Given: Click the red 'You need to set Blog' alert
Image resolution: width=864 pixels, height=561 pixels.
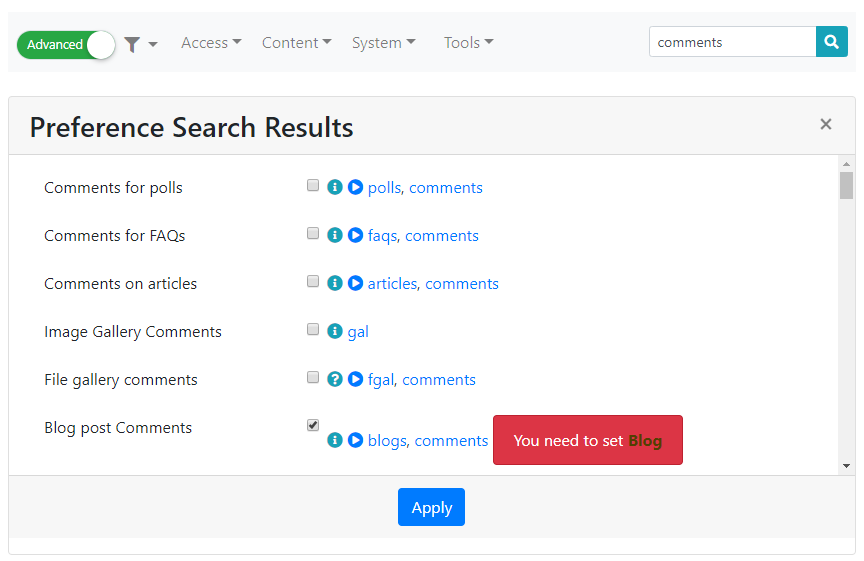Looking at the screenshot, I should pyautogui.click(x=587, y=440).
